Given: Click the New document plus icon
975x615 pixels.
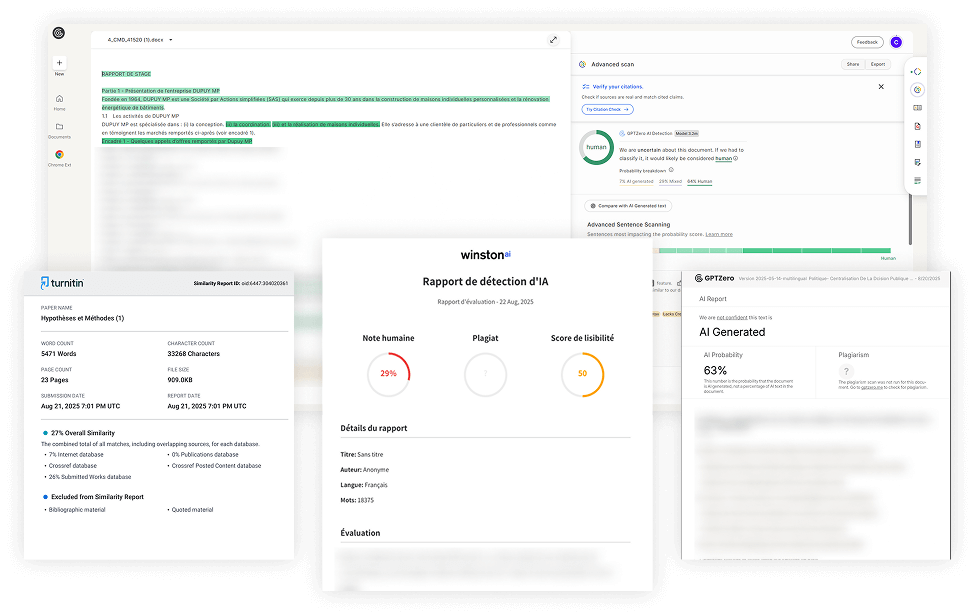Looking at the screenshot, I should [59, 63].
